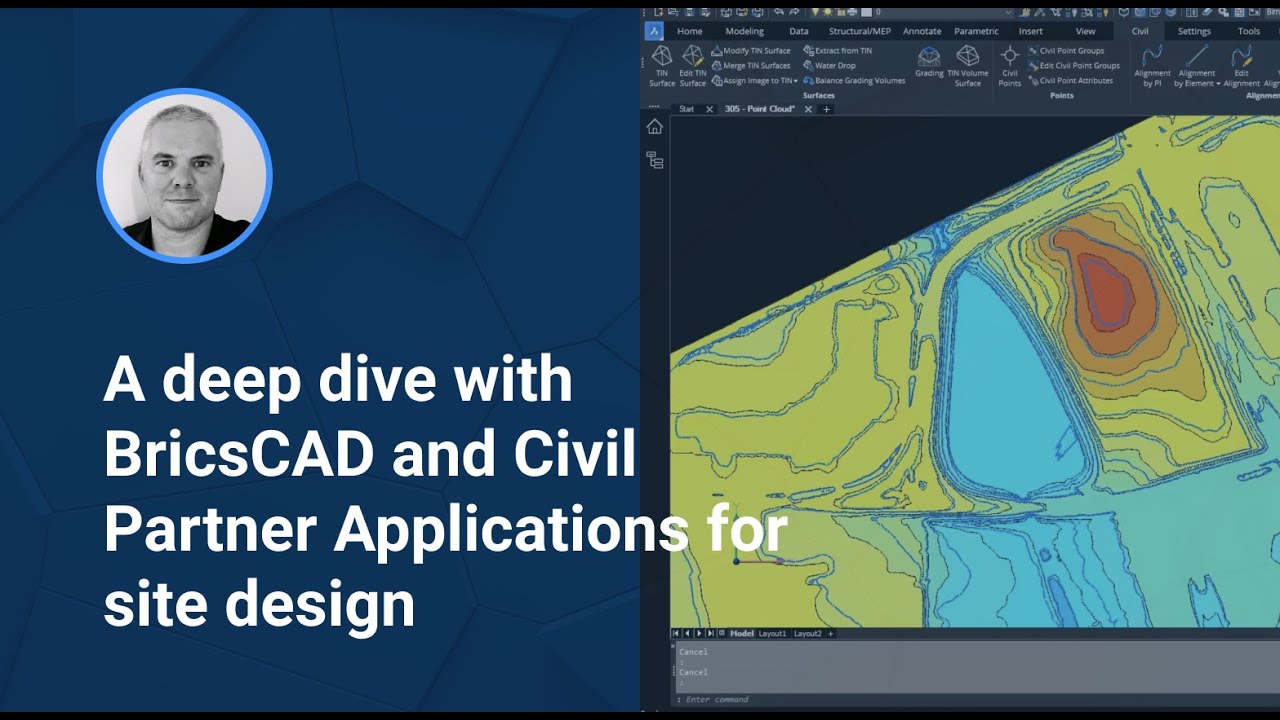Select the Edit TIN Surface tool
Image resolution: width=1280 pixels, height=720 pixels.
pos(693,65)
